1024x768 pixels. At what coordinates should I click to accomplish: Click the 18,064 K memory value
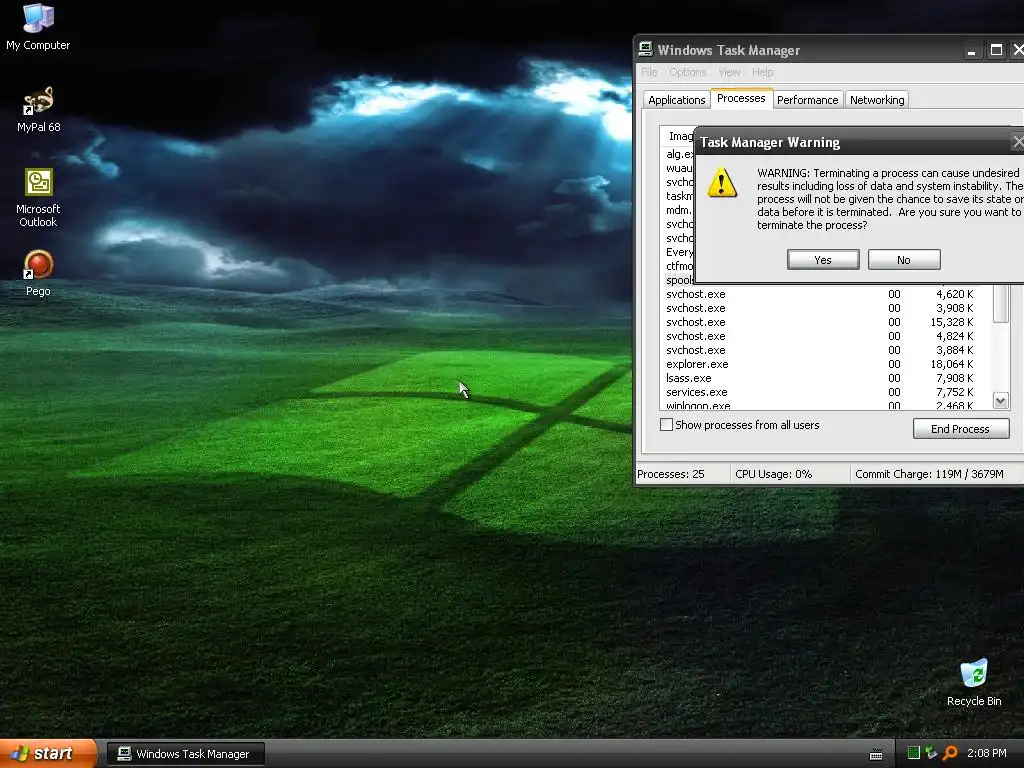[x=952, y=364]
